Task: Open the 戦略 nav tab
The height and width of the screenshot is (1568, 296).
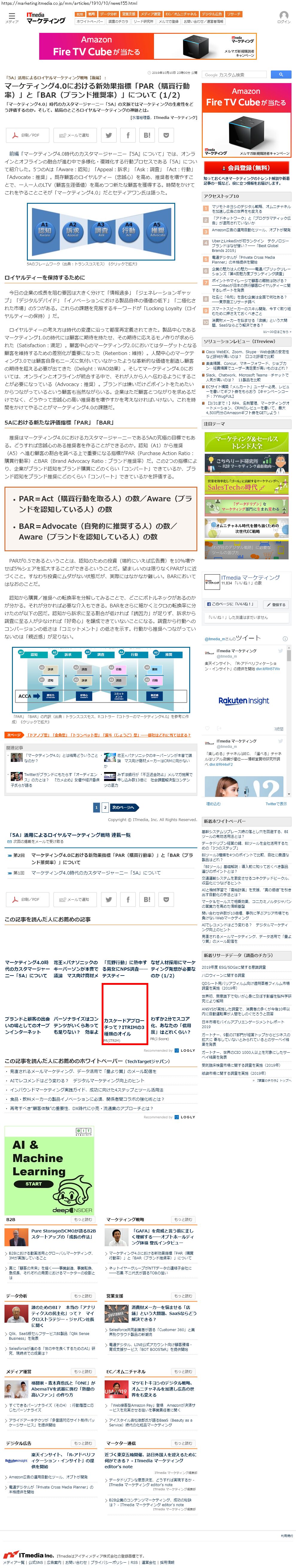Action: 91,14
